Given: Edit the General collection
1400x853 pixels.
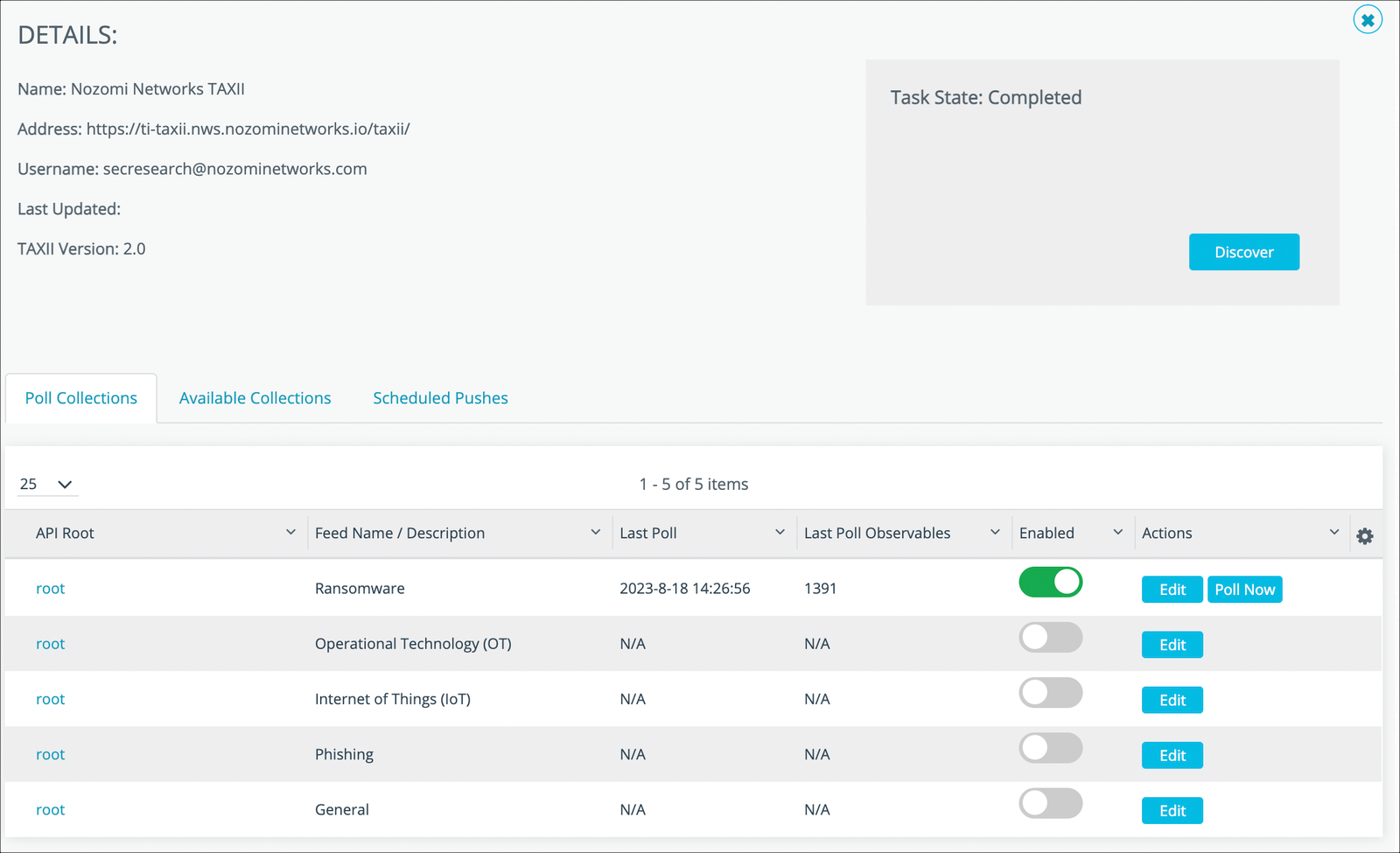Looking at the screenshot, I should (x=1172, y=811).
